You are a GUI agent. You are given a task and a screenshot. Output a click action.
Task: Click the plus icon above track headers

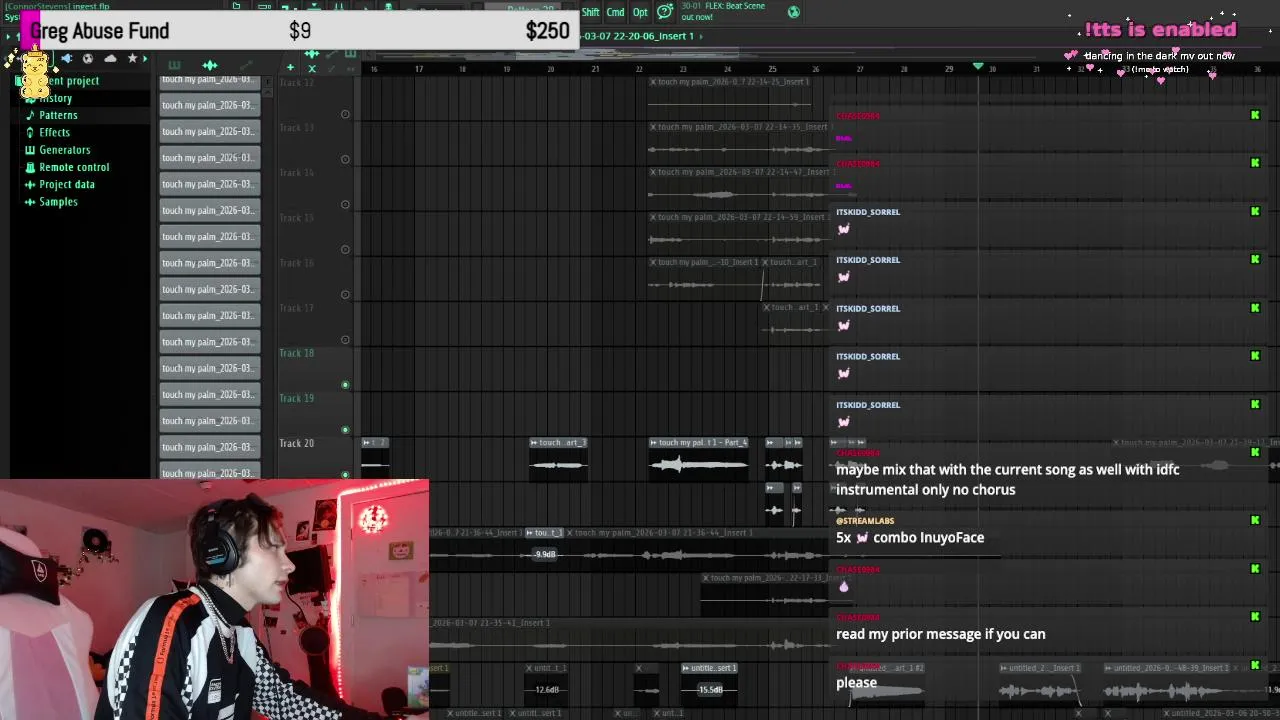coord(290,68)
